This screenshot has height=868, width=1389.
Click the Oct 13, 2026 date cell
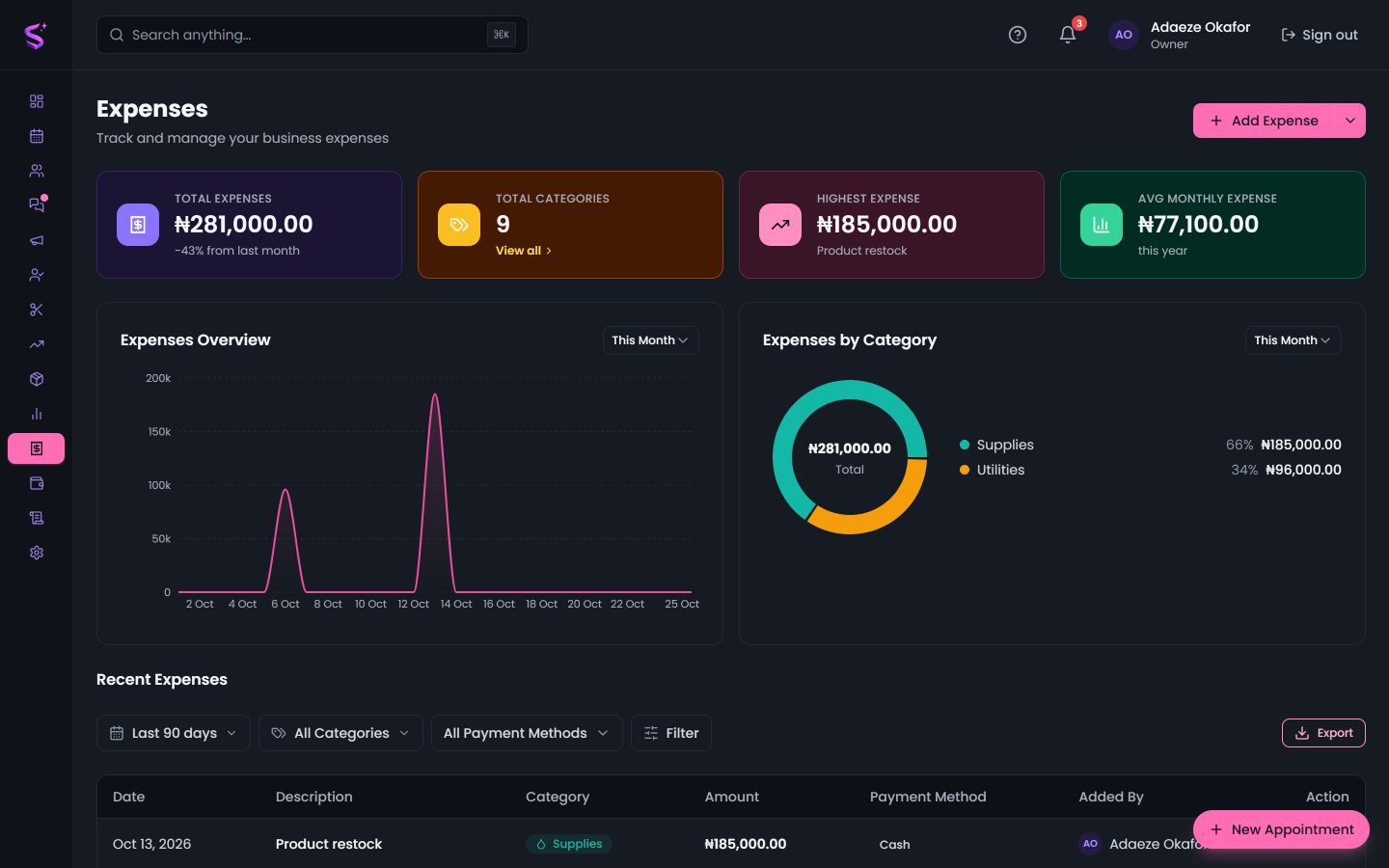pos(151,844)
